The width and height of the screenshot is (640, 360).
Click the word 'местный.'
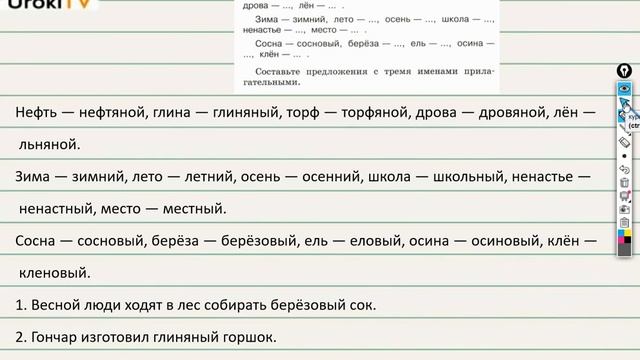click(194, 209)
